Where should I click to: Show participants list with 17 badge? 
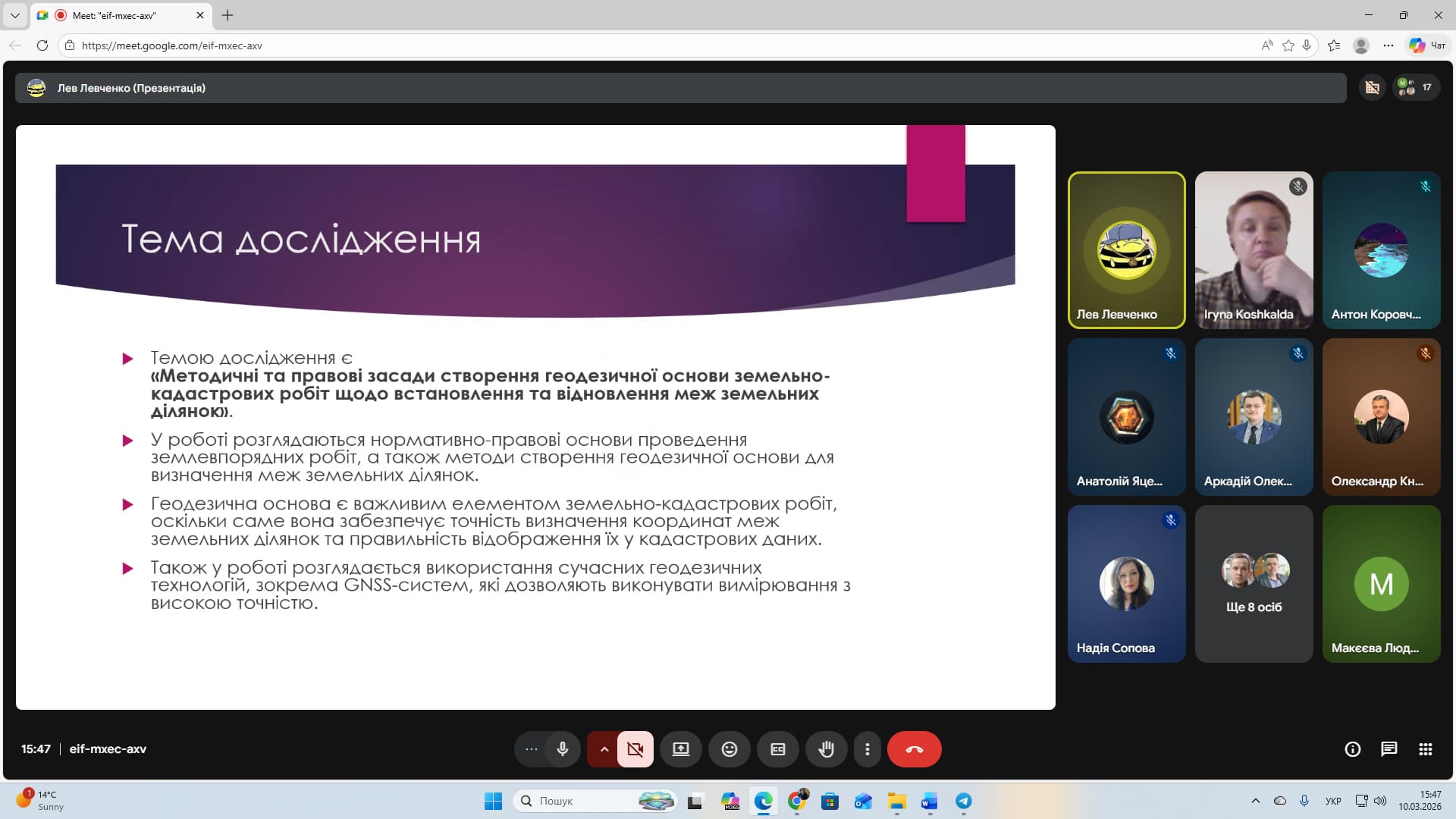tap(1415, 87)
